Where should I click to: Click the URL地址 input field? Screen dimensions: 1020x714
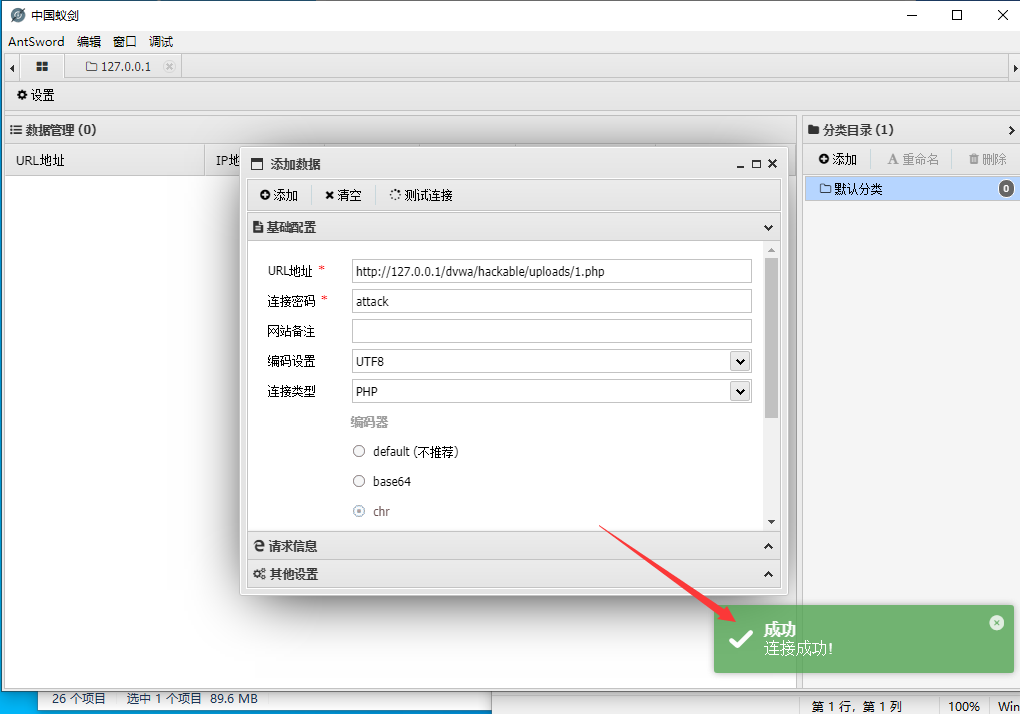pos(552,271)
